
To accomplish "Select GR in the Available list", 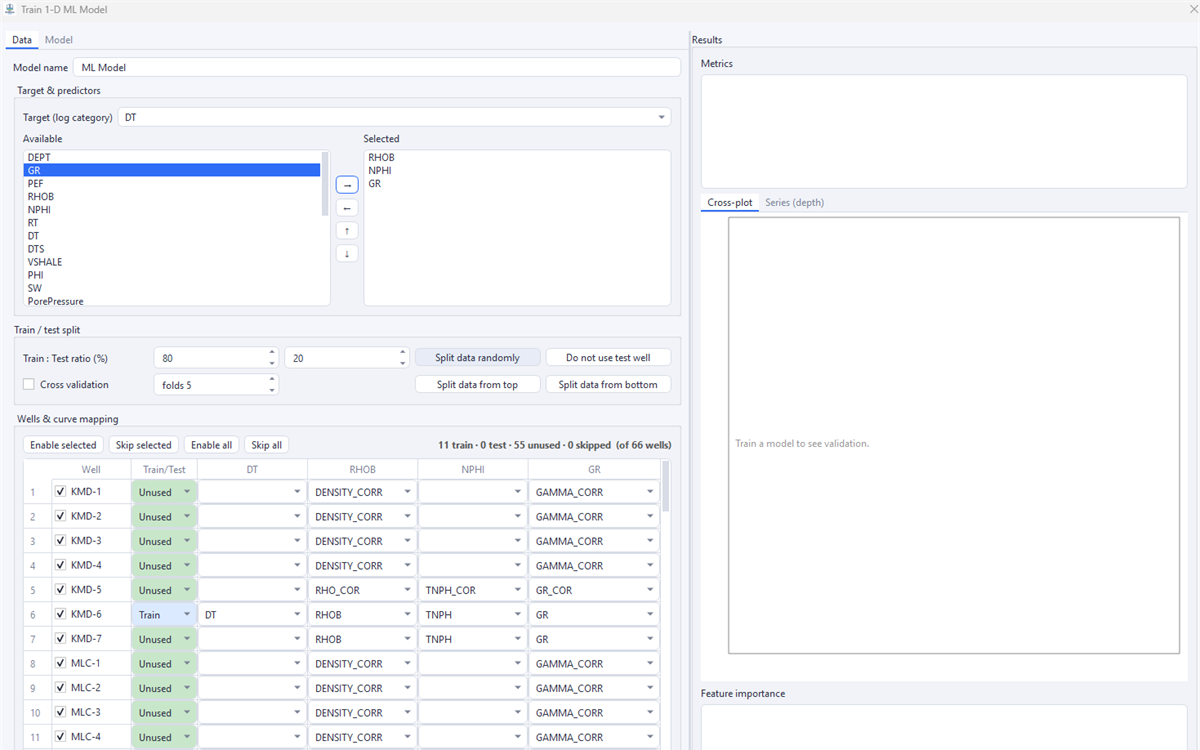I will tap(172, 171).
